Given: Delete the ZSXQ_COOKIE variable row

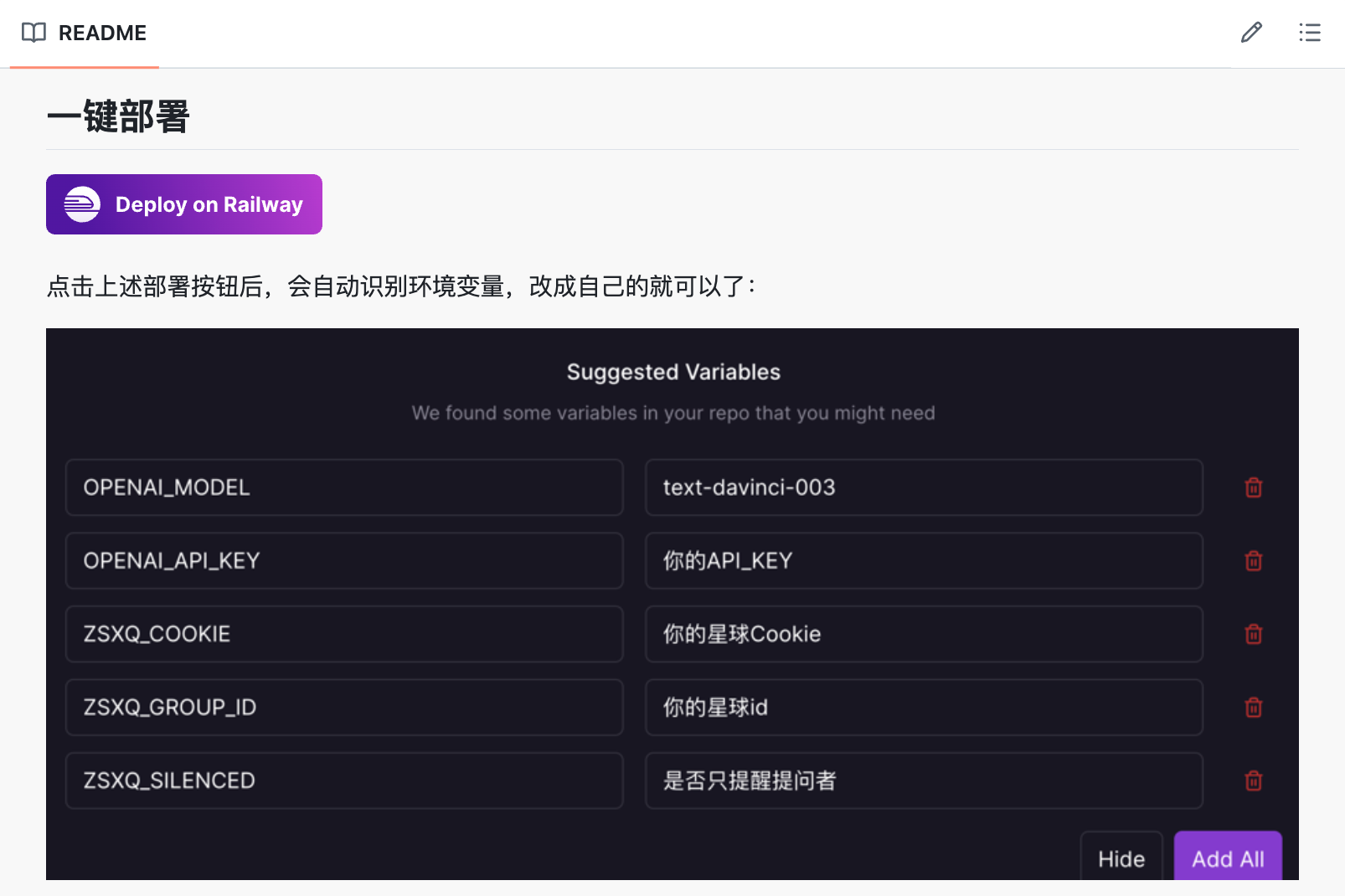Looking at the screenshot, I should coord(1254,634).
